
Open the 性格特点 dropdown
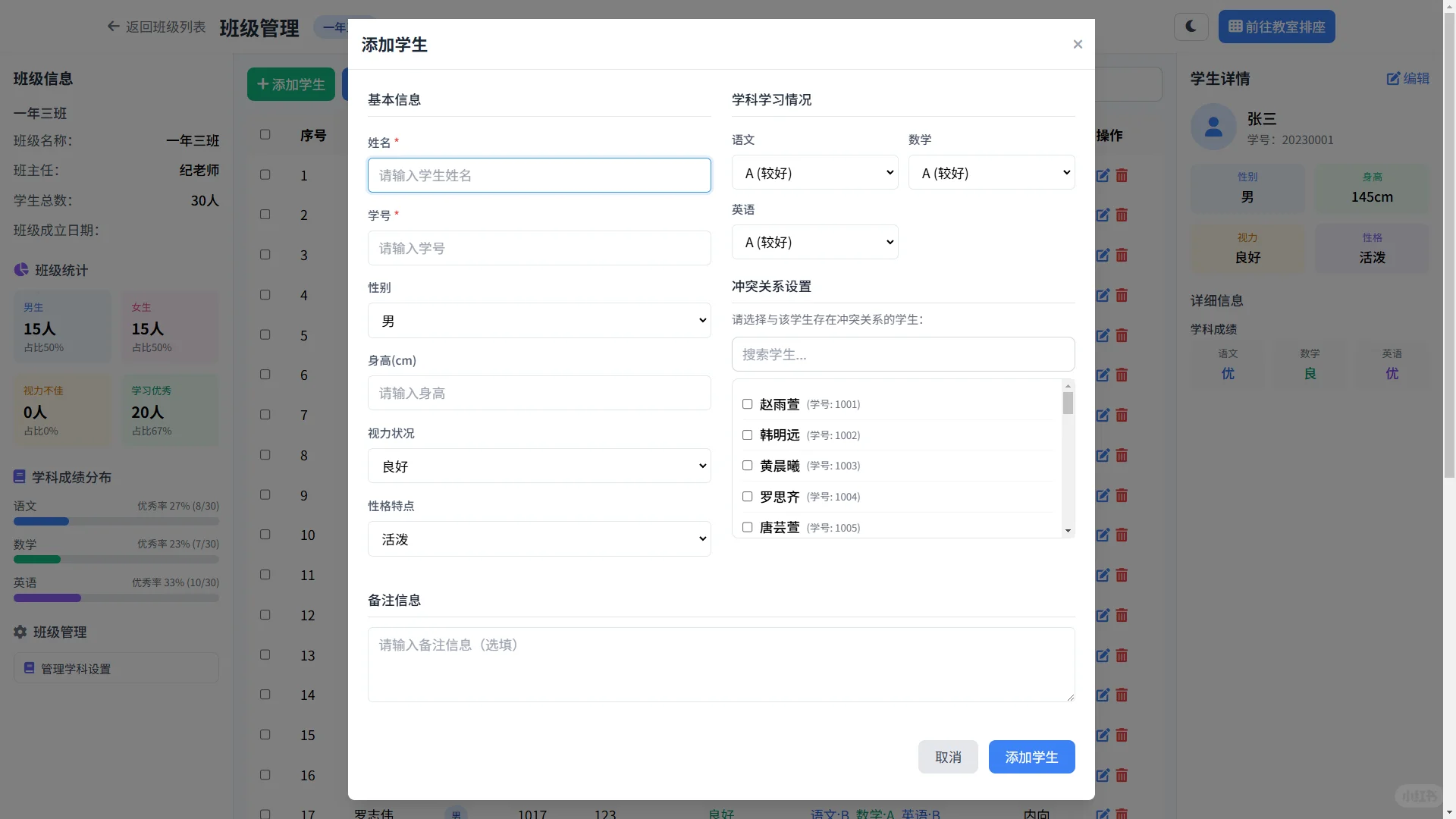[x=539, y=539]
